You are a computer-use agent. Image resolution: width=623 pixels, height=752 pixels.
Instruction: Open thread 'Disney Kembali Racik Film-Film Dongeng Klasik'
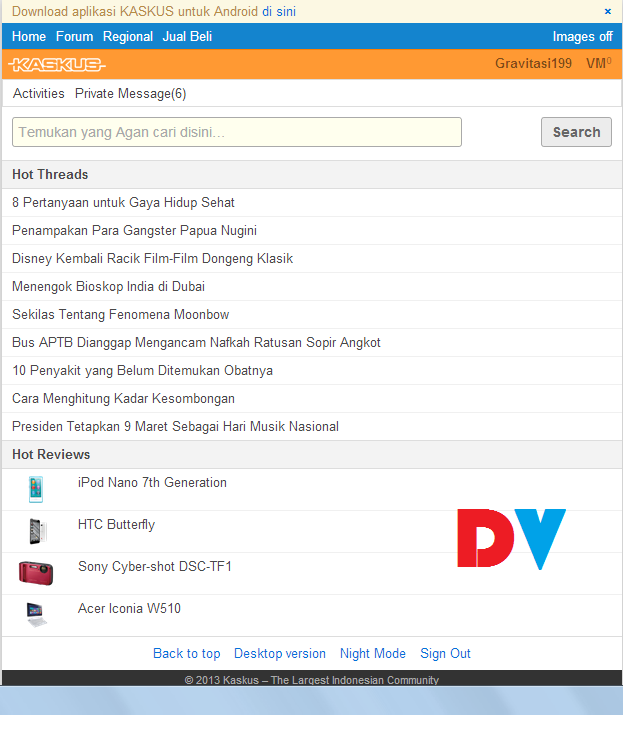click(x=153, y=258)
